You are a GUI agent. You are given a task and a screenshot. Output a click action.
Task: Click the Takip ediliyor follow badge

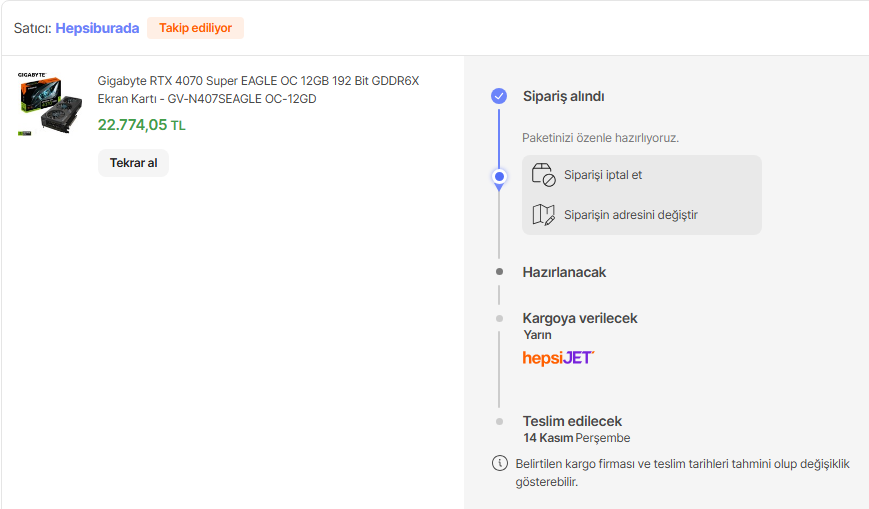195,28
